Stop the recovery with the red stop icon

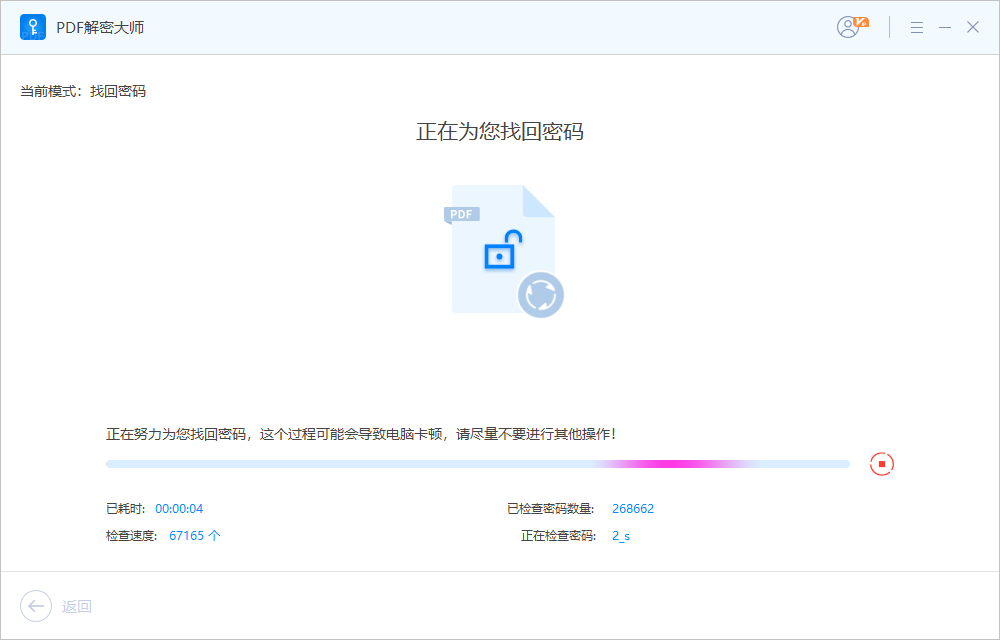tap(881, 463)
